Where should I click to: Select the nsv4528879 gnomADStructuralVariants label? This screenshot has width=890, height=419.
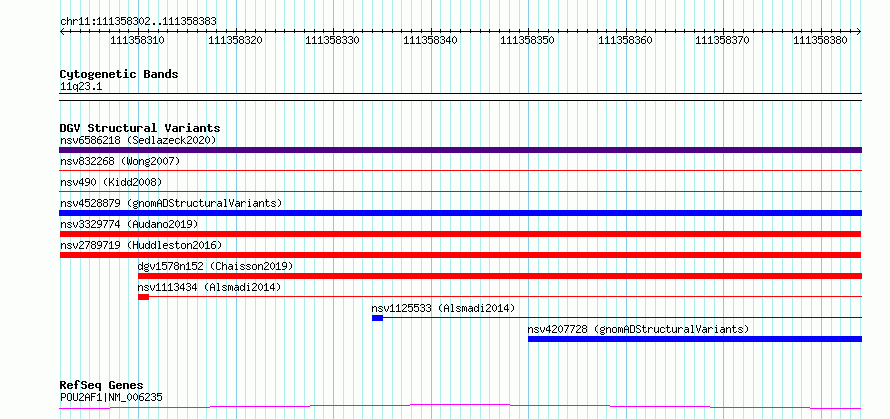pos(171,203)
